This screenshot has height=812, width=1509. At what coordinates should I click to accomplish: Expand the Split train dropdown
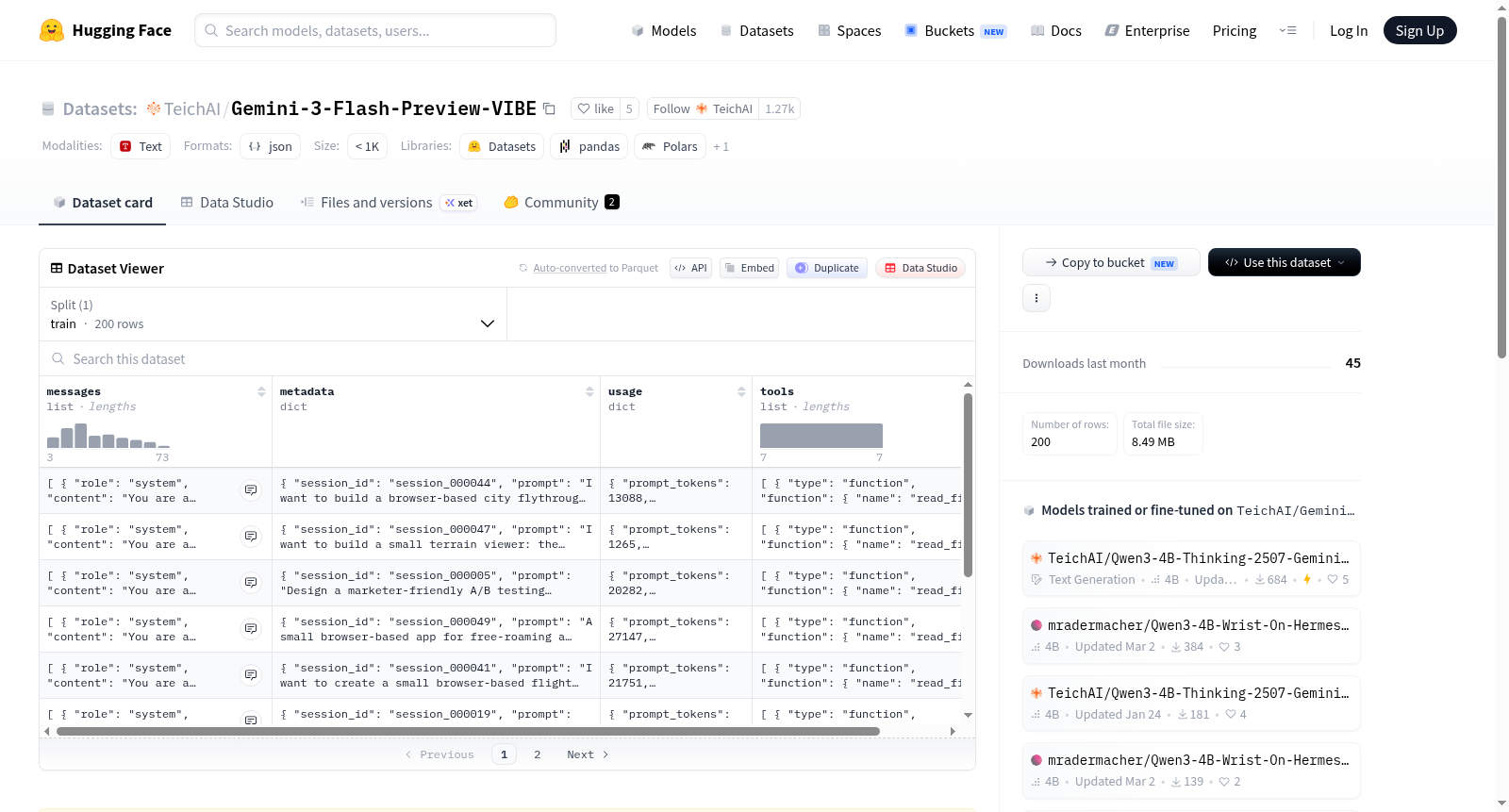[273, 314]
